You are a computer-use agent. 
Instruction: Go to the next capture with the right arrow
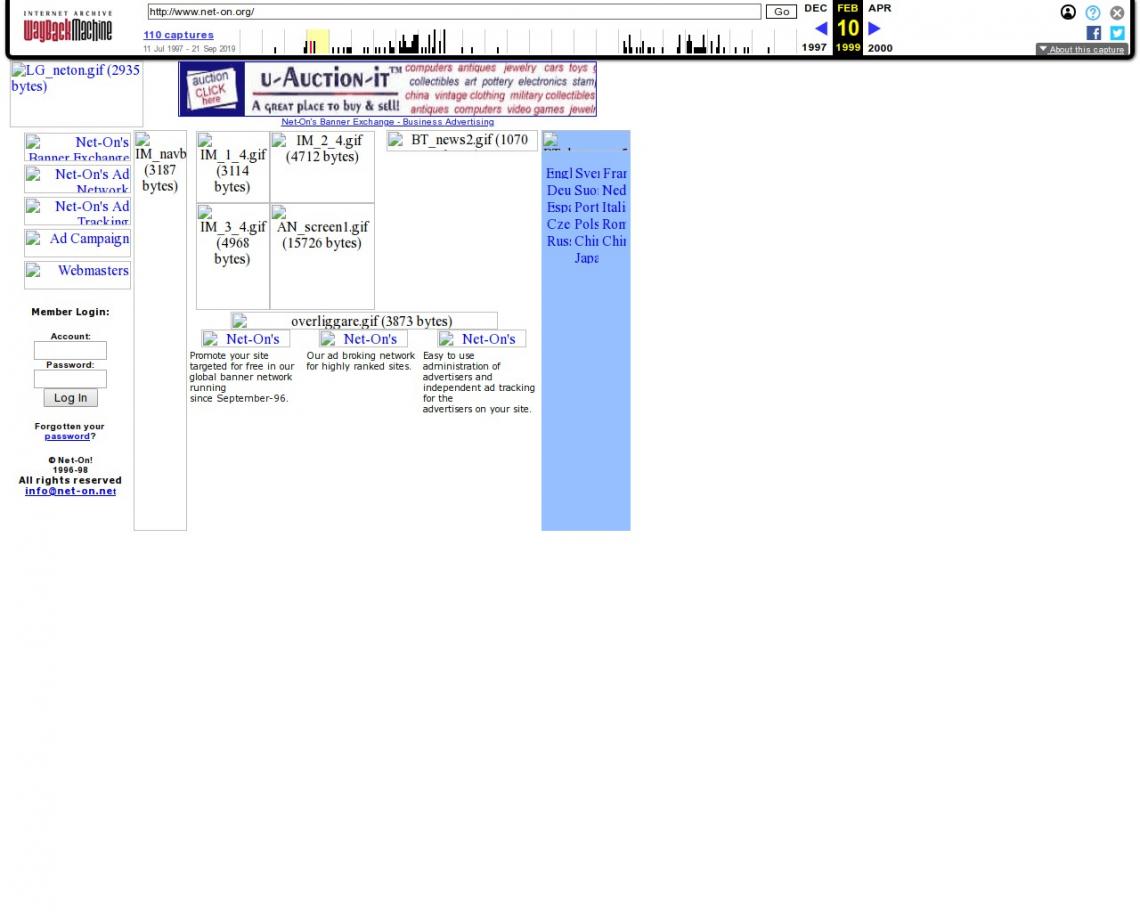874,28
